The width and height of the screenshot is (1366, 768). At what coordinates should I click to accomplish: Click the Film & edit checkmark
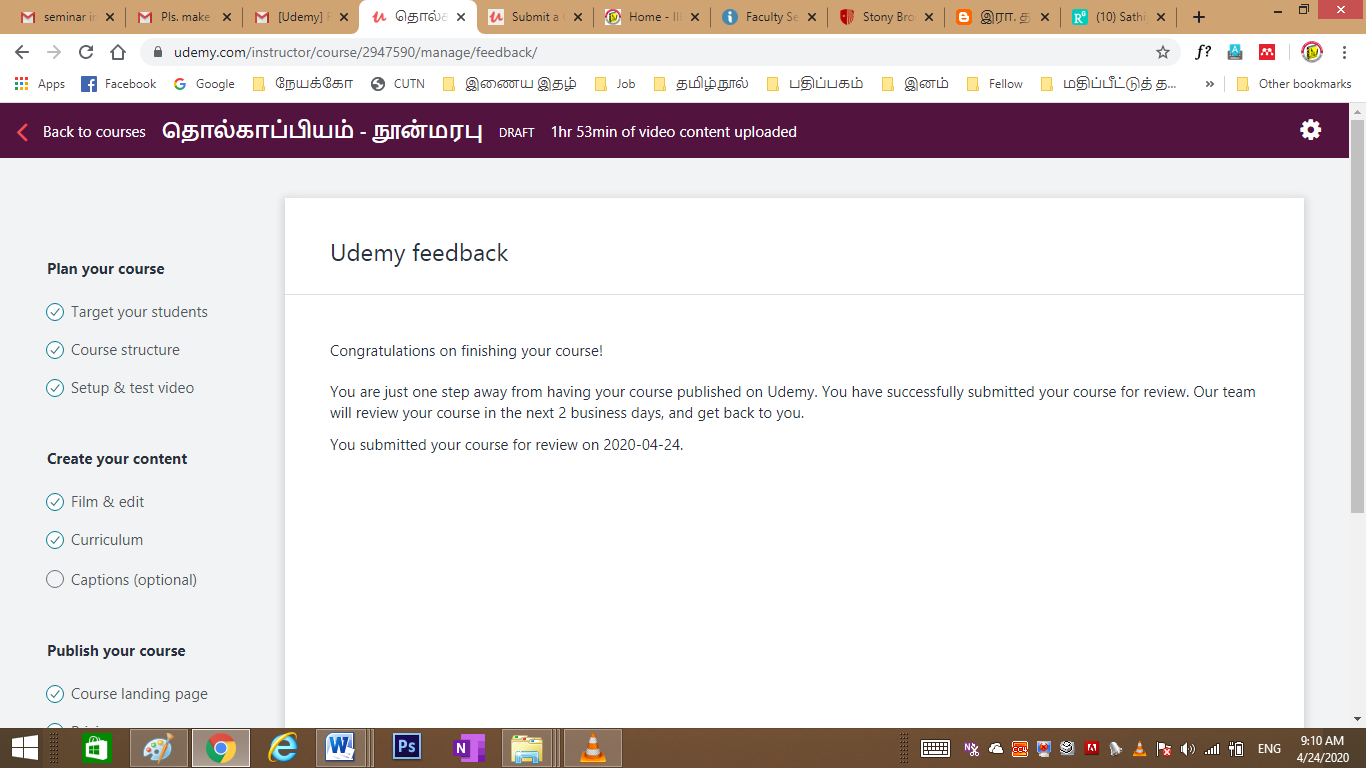[x=55, y=502]
